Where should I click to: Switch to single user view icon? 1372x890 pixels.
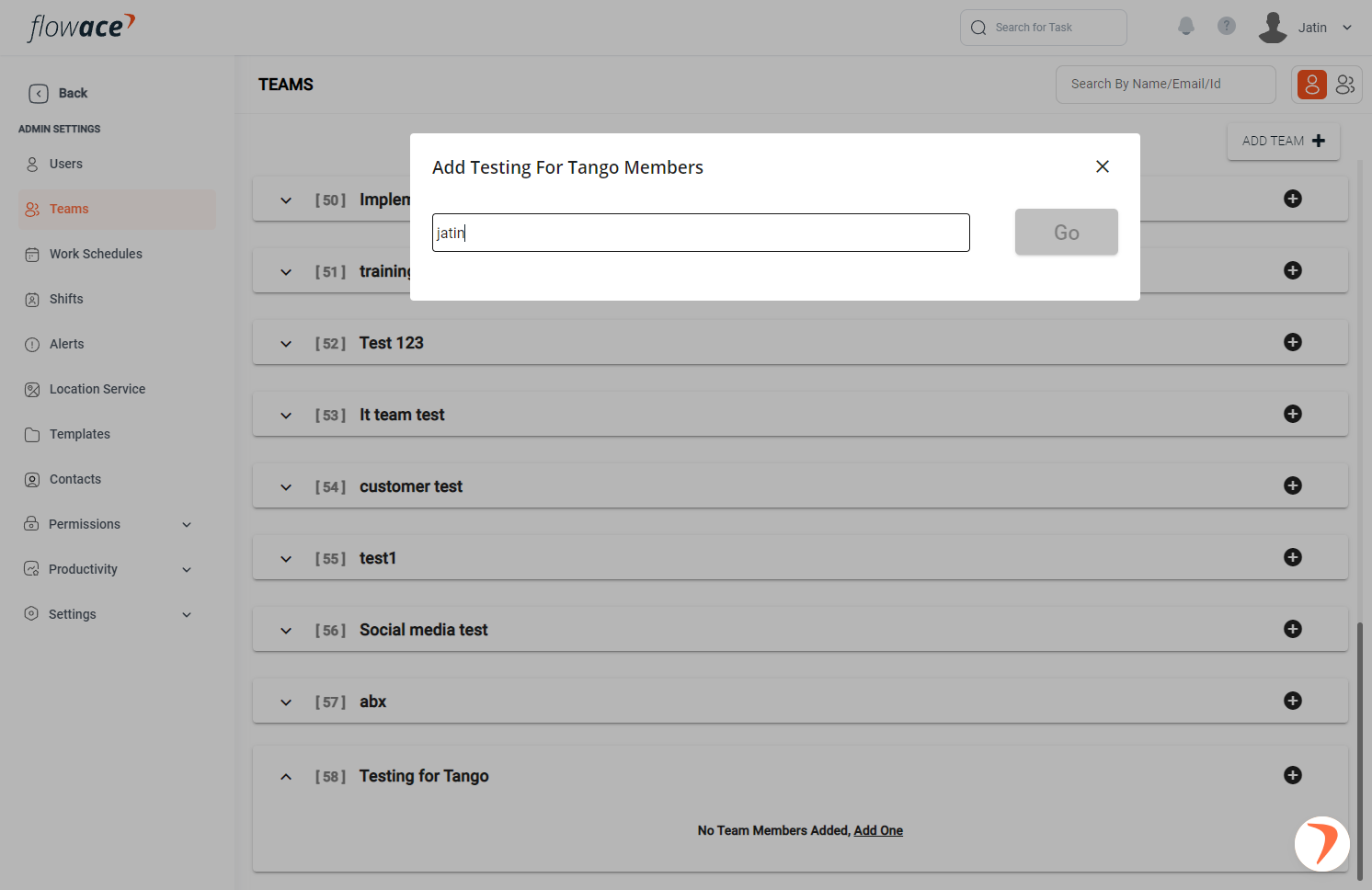(1312, 85)
